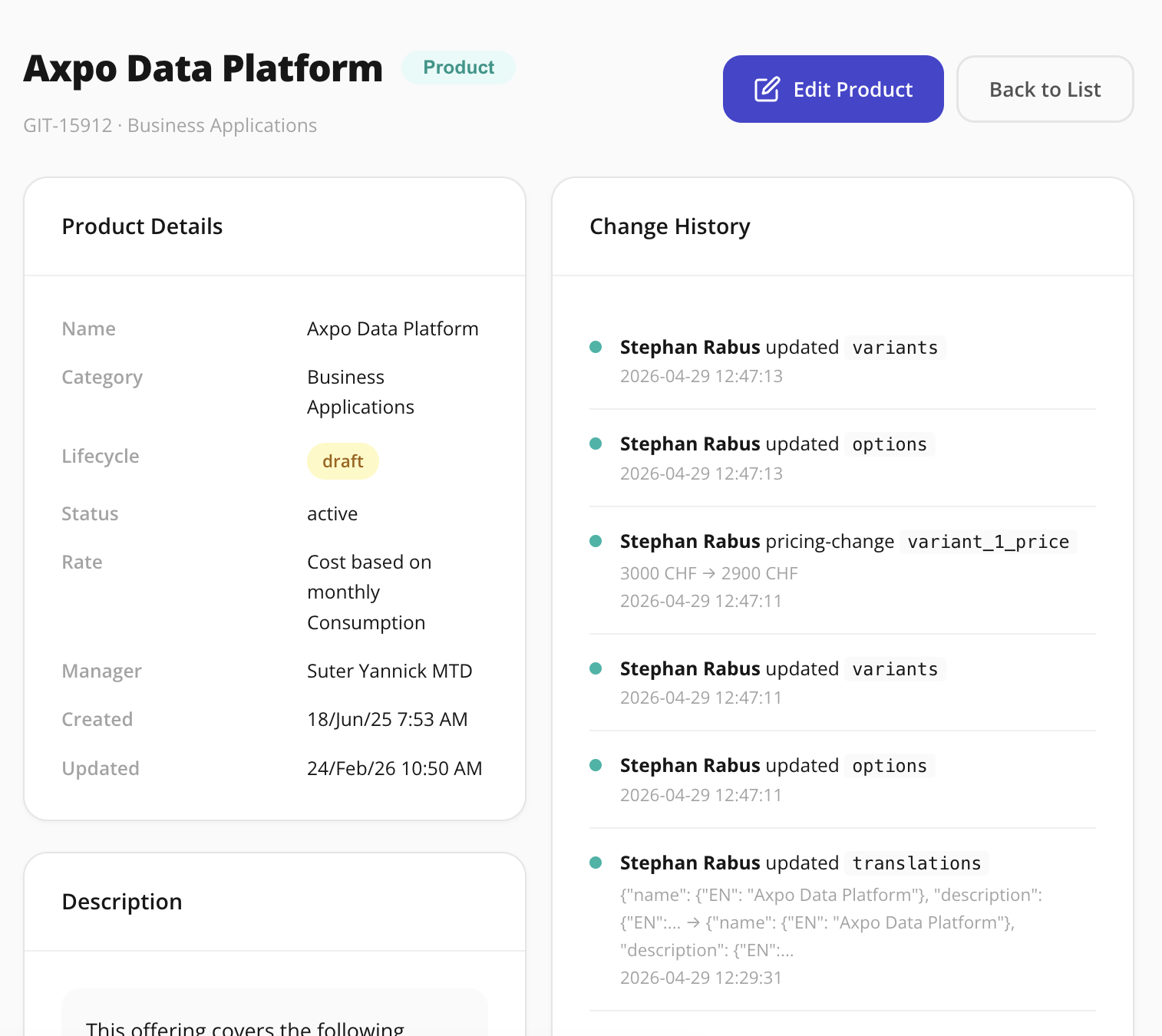The image size is (1162, 1036).
Task: Click the teal dot of translations entry
Action: pos(596,863)
